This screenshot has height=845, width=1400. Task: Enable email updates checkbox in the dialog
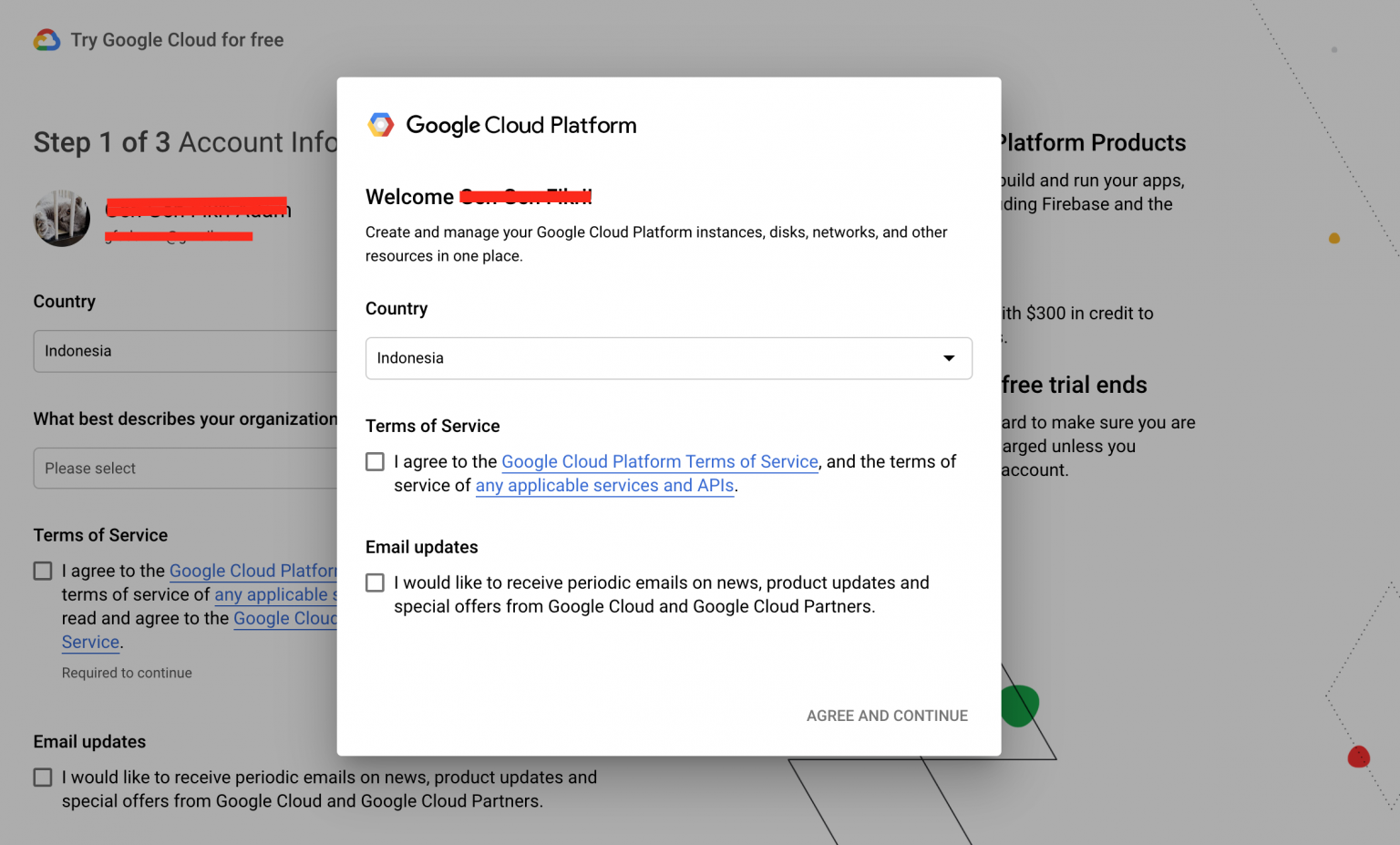point(375,582)
